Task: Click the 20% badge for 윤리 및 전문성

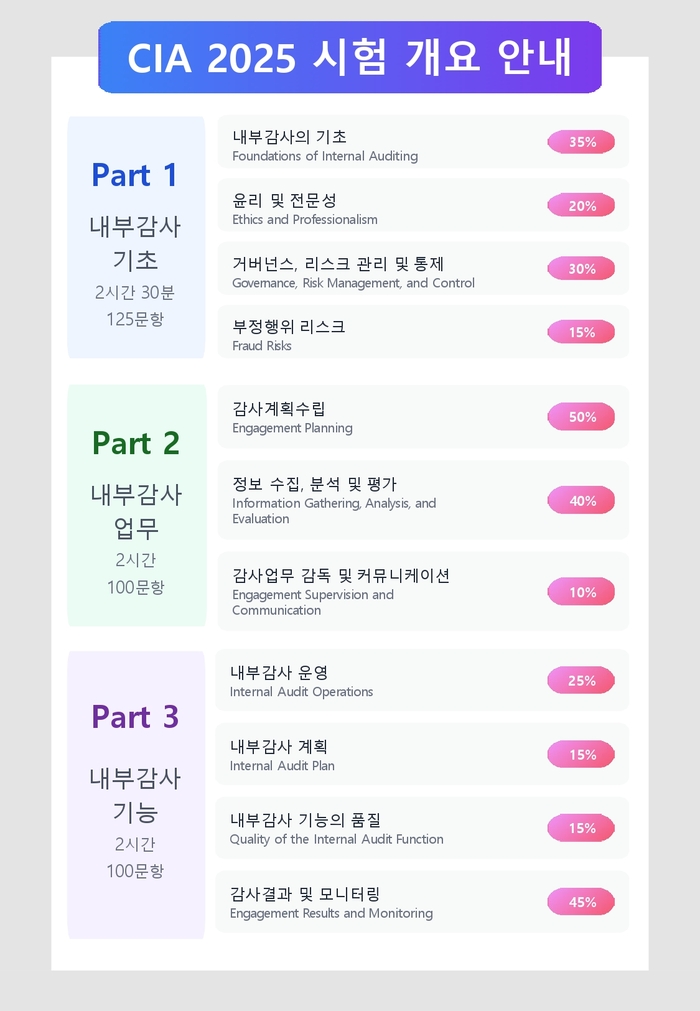Action: [x=581, y=206]
